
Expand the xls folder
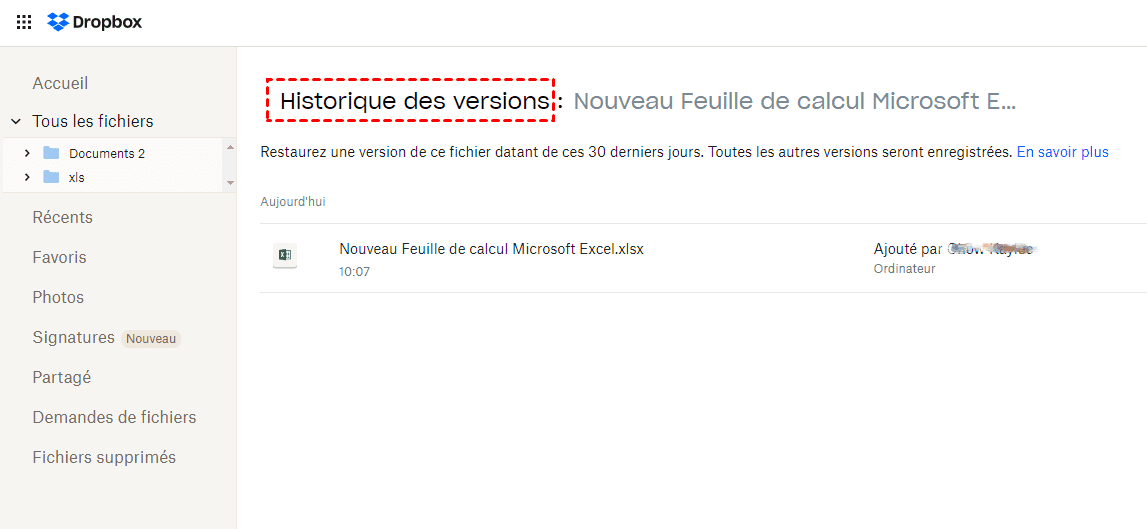coord(27,177)
